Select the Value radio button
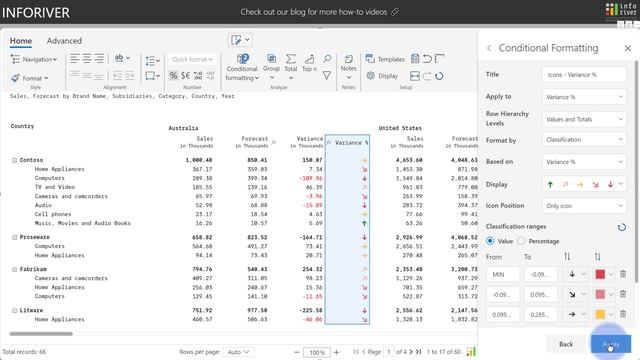 coord(490,241)
